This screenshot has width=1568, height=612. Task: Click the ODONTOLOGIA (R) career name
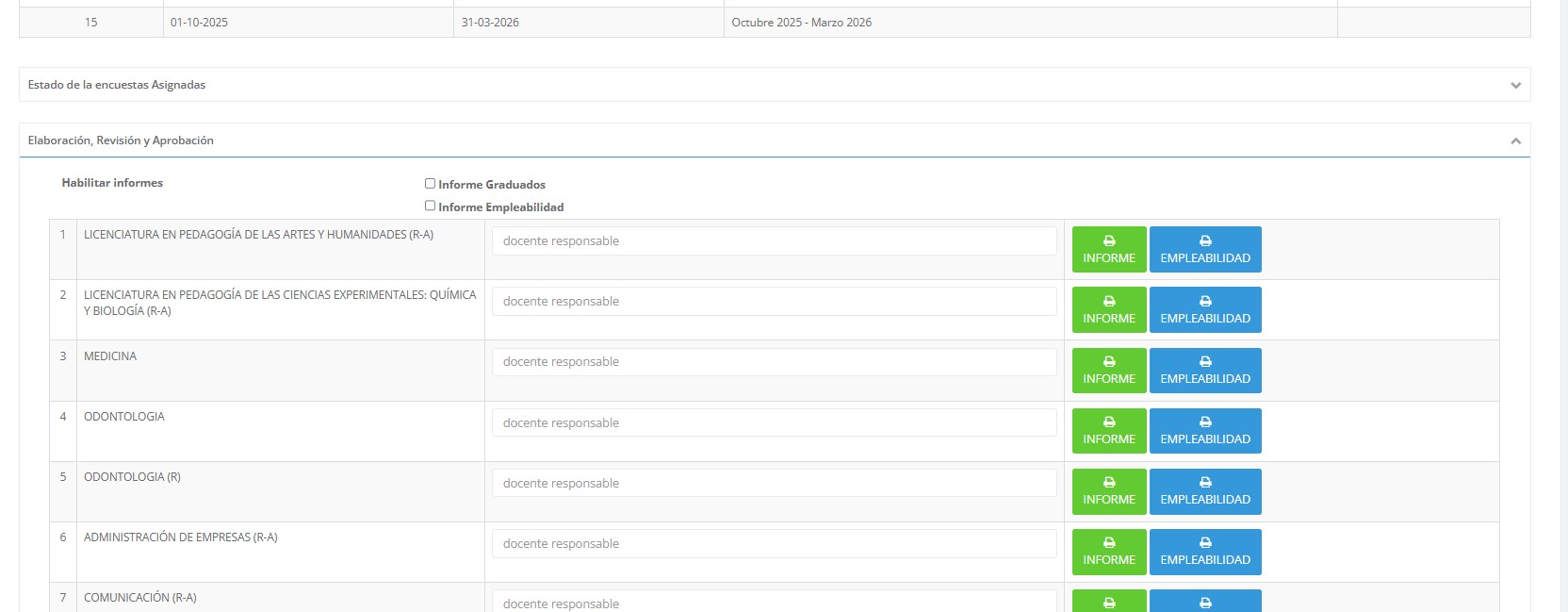click(x=132, y=477)
